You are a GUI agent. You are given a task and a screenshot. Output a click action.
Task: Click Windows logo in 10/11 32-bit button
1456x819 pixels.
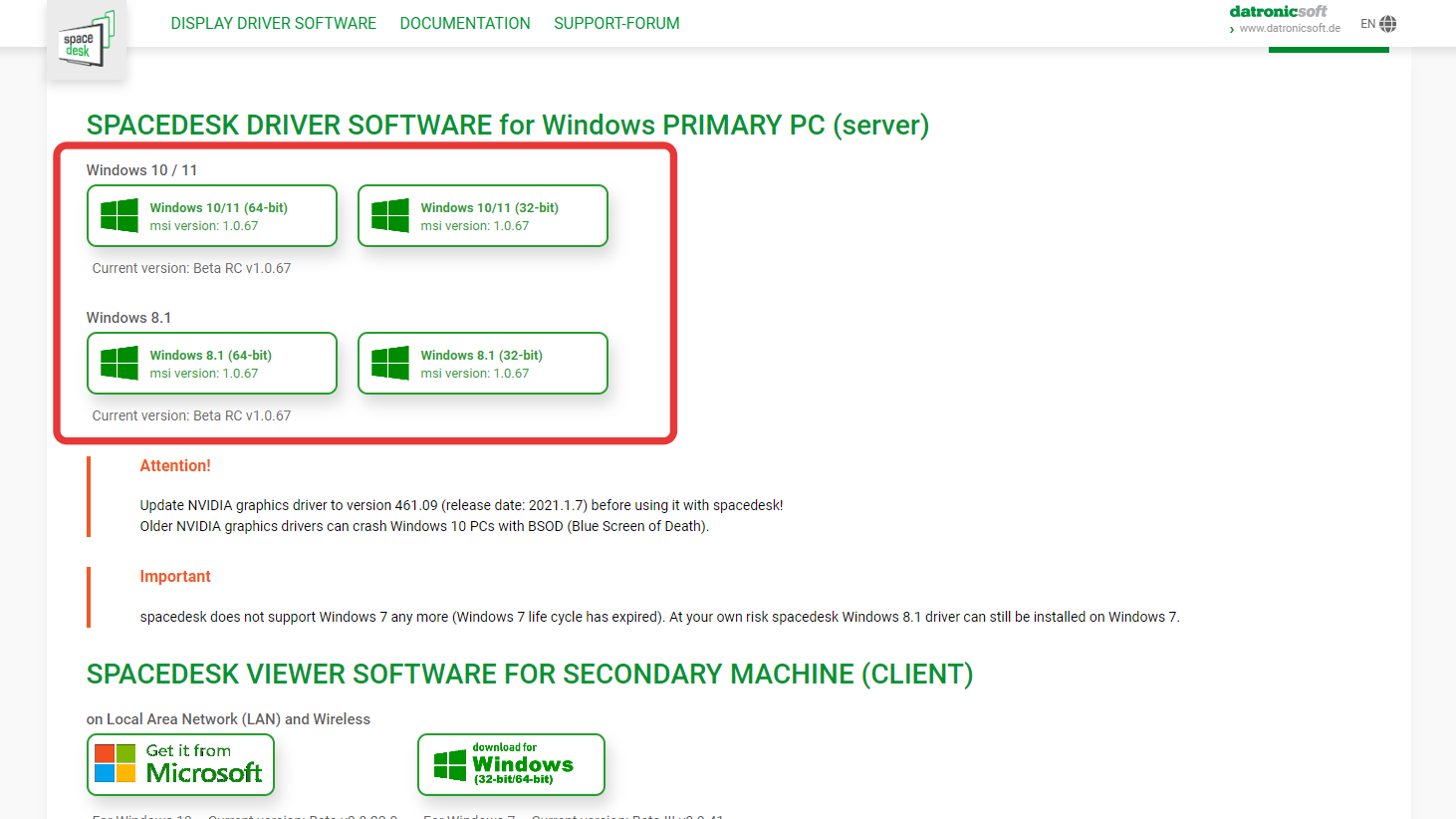(390, 215)
